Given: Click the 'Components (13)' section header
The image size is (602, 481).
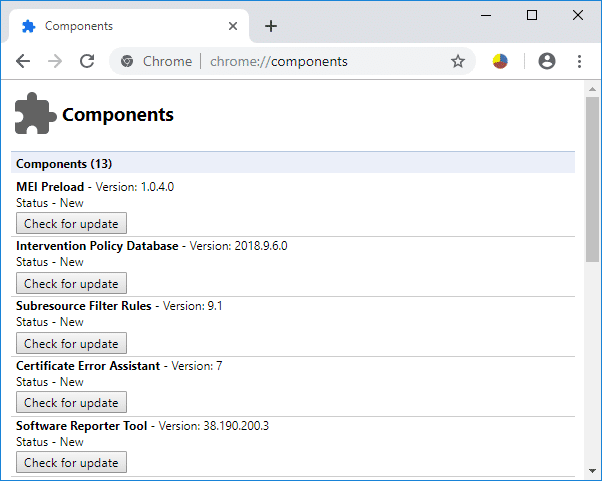Looking at the screenshot, I should tap(293, 163).
